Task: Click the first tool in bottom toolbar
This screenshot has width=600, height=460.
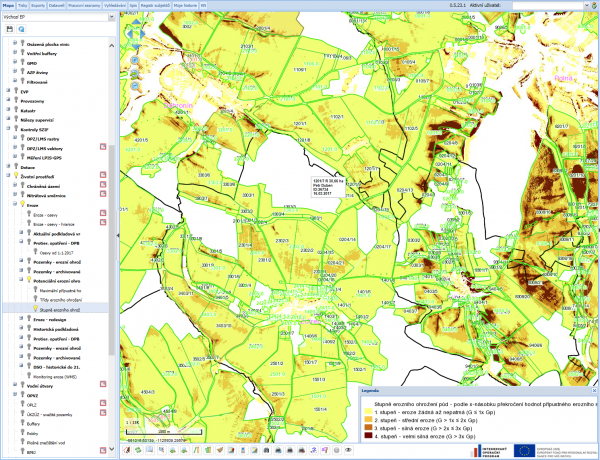Action: [x=126, y=451]
